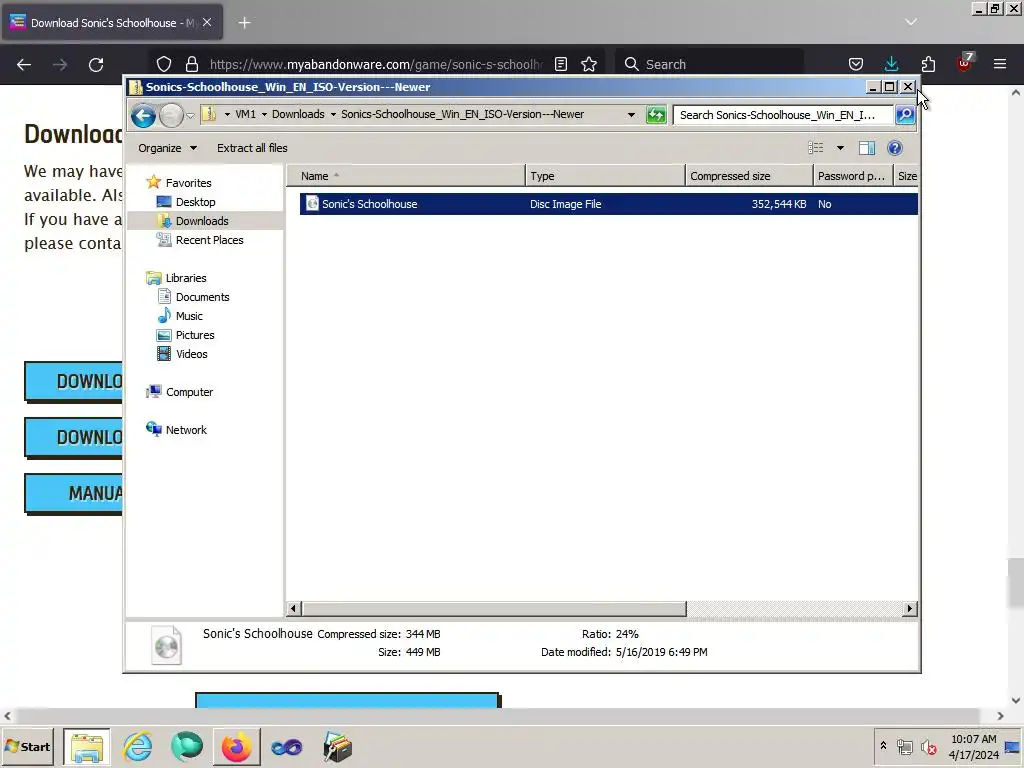Click the horizontal scrollbar right arrow
1024x768 pixels.
910,609
